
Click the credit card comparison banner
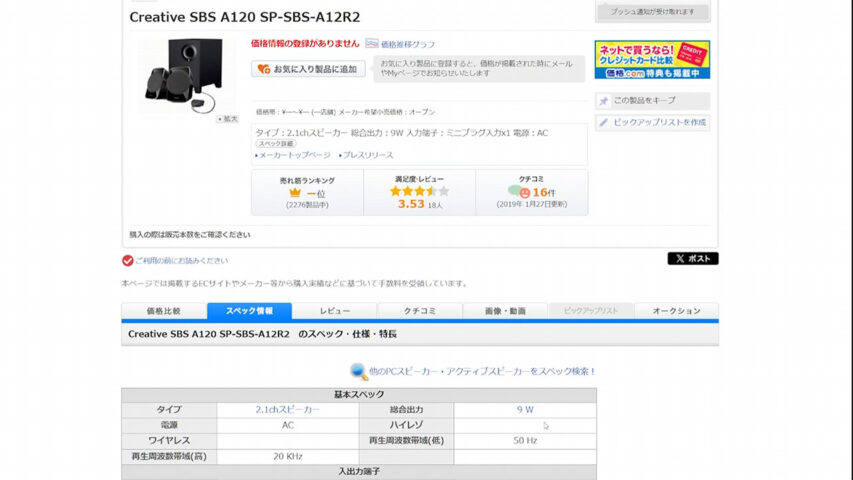point(652,60)
